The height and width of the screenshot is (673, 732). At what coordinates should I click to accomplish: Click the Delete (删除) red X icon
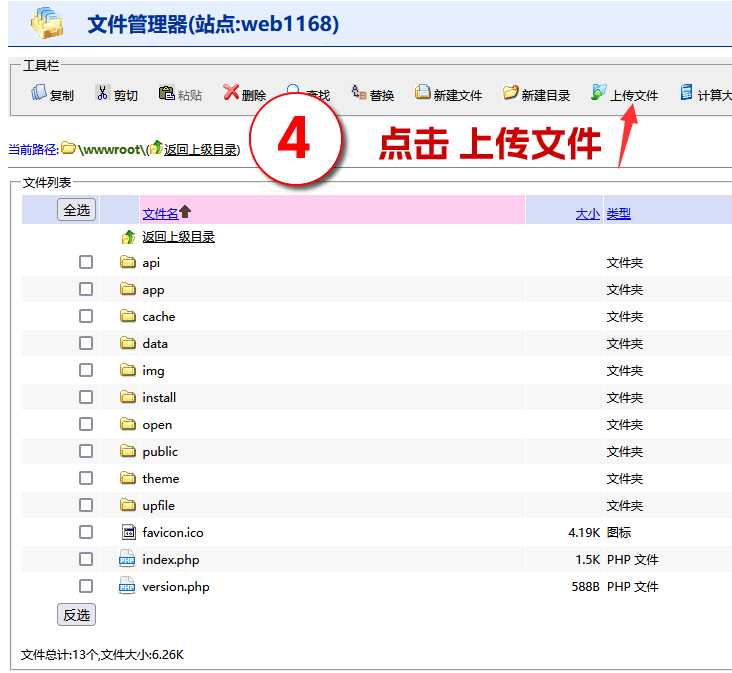(231, 92)
